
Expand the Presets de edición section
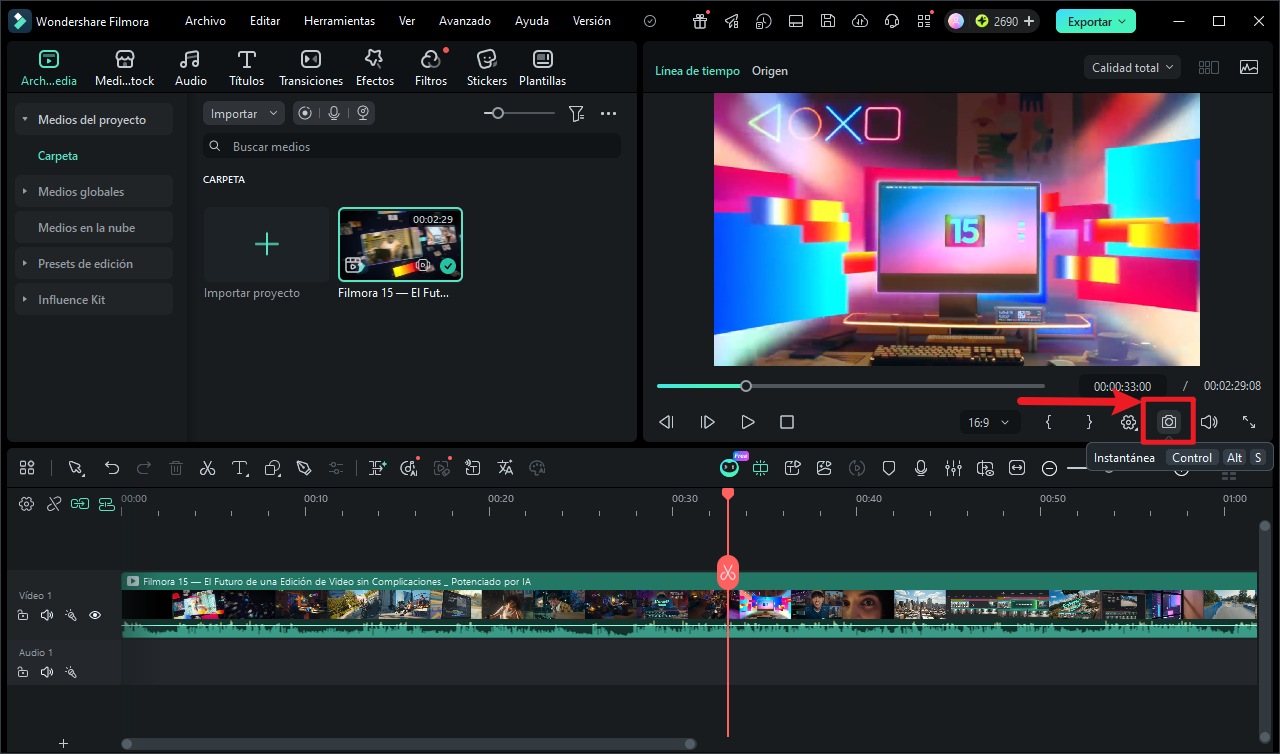pyautogui.click(x=25, y=264)
